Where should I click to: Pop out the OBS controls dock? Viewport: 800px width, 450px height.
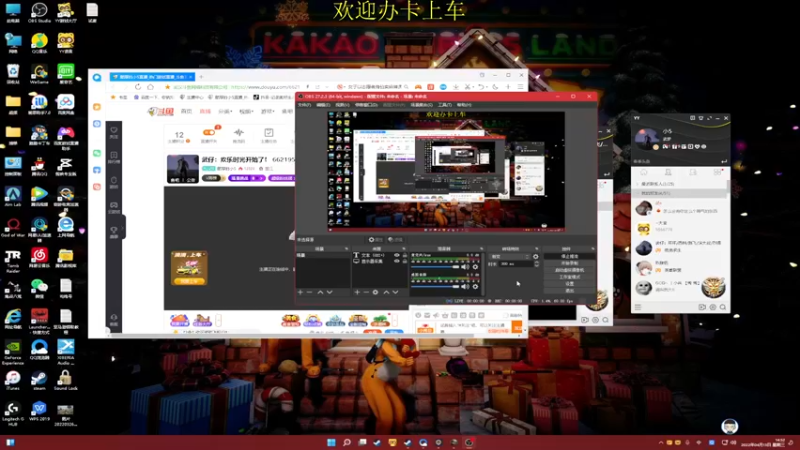592,249
